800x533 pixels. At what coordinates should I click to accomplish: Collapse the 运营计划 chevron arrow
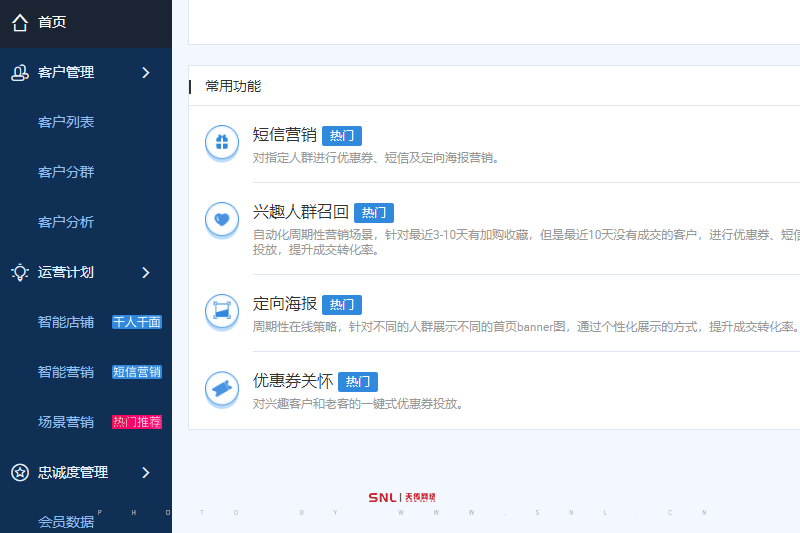click(x=146, y=272)
